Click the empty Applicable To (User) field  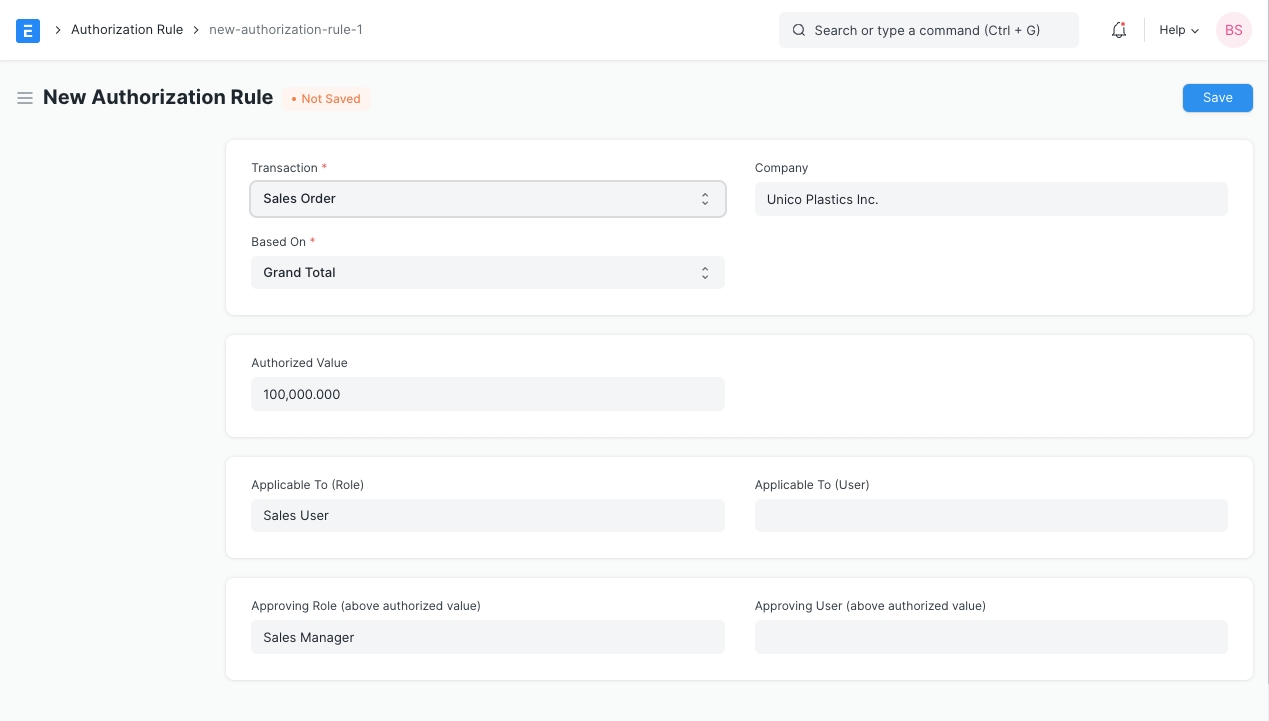[990, 516]
